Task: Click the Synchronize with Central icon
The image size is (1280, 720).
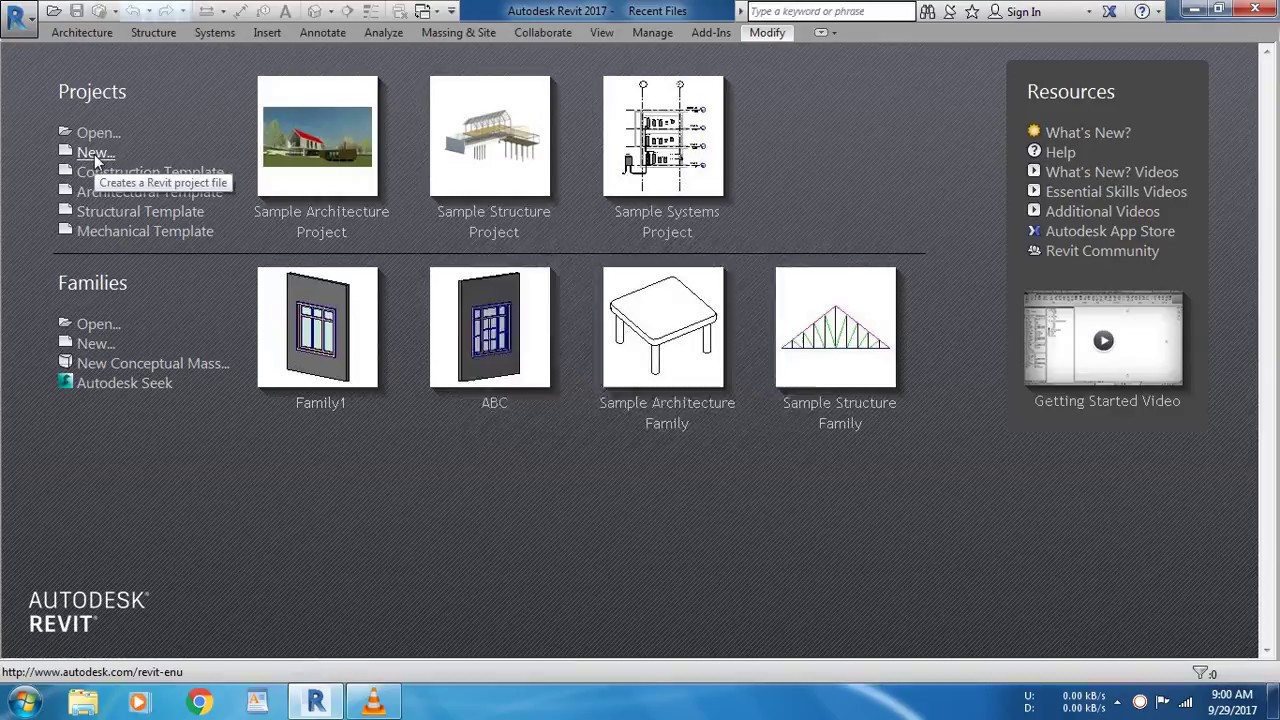Action: [x=99, y=11]
